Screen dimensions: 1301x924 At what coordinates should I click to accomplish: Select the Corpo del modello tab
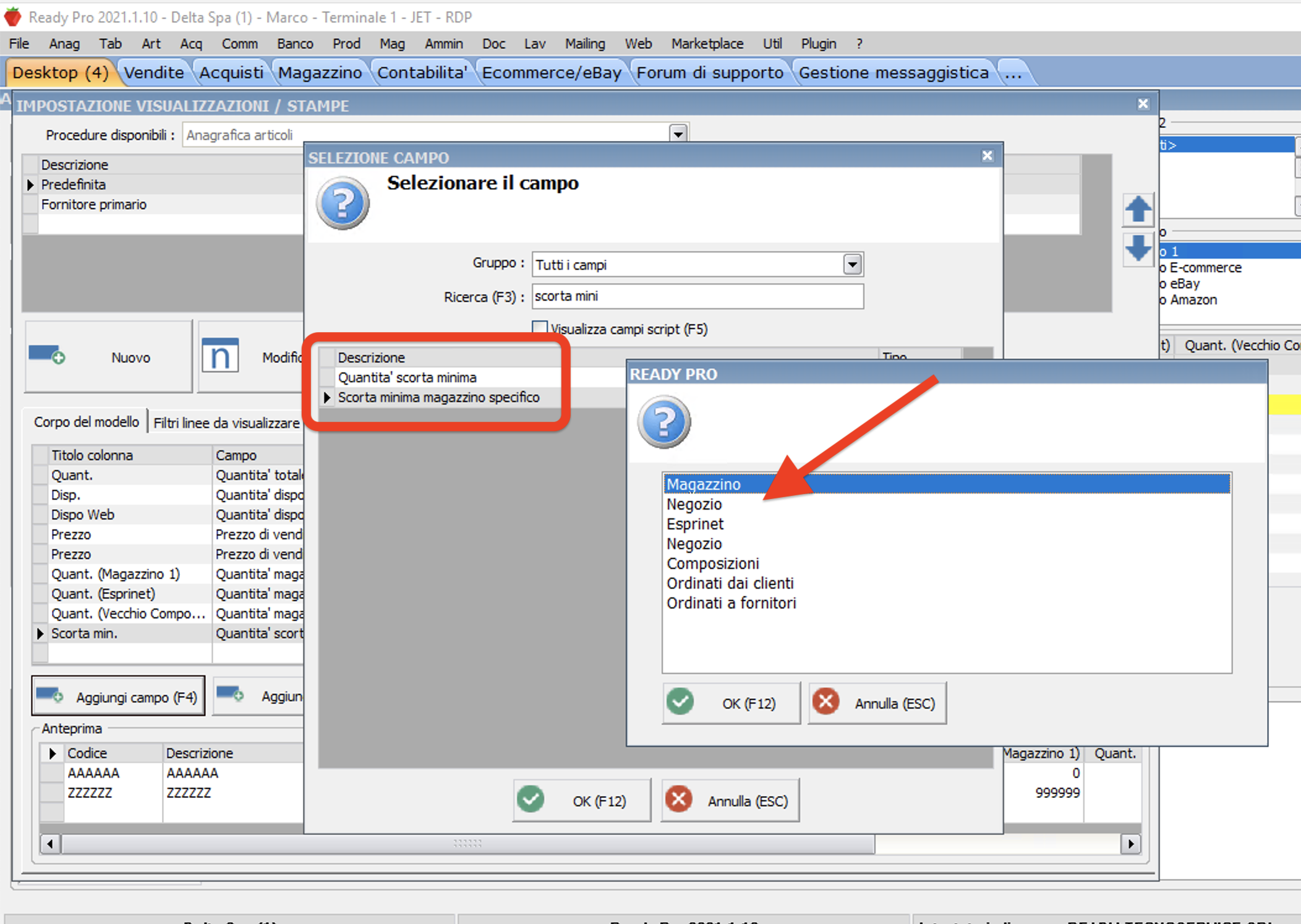(87, 422)
